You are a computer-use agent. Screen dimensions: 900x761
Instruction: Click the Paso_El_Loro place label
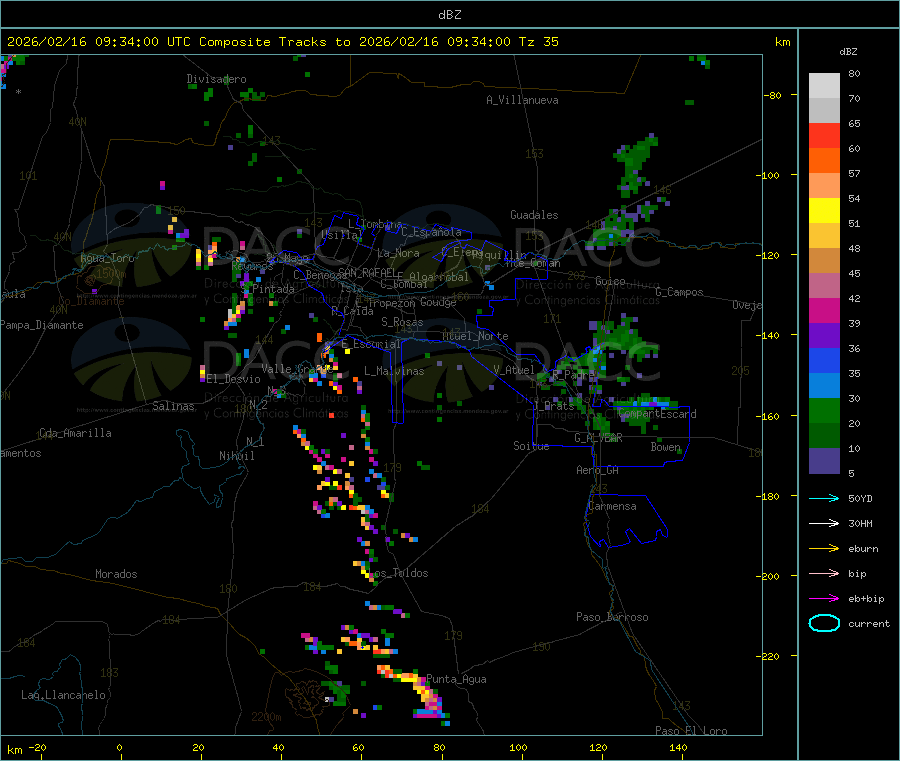point(692,731)
